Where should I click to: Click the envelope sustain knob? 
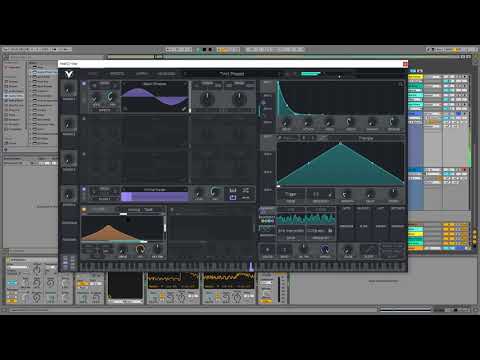click(x=371, y=122)
